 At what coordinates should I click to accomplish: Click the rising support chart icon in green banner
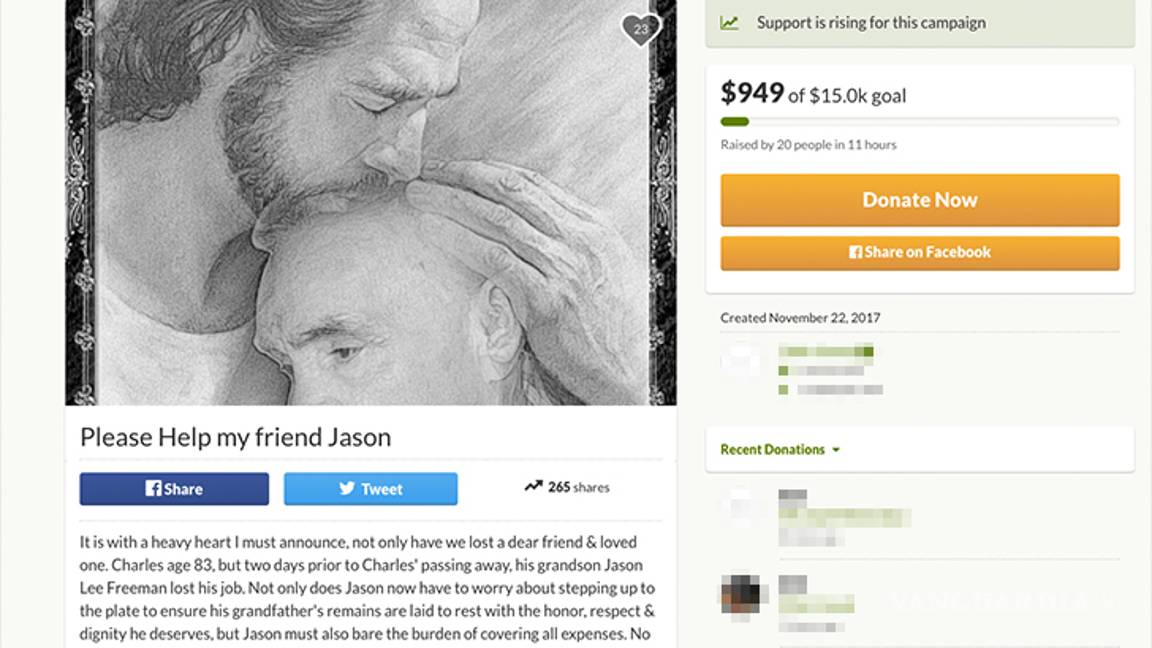728,21
